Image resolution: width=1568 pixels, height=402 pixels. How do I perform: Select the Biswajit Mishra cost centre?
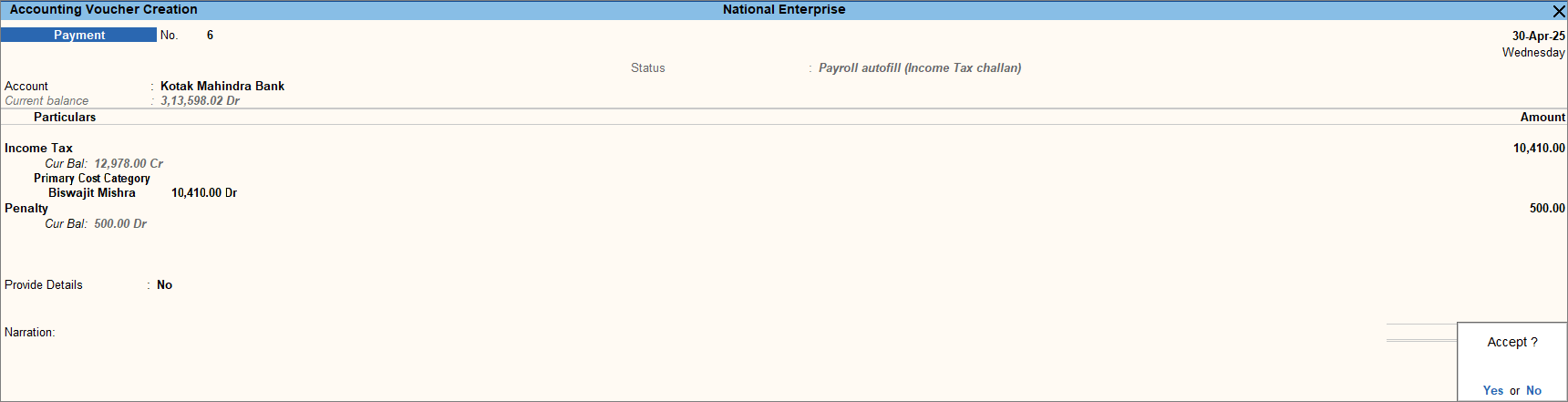[91, 192]
